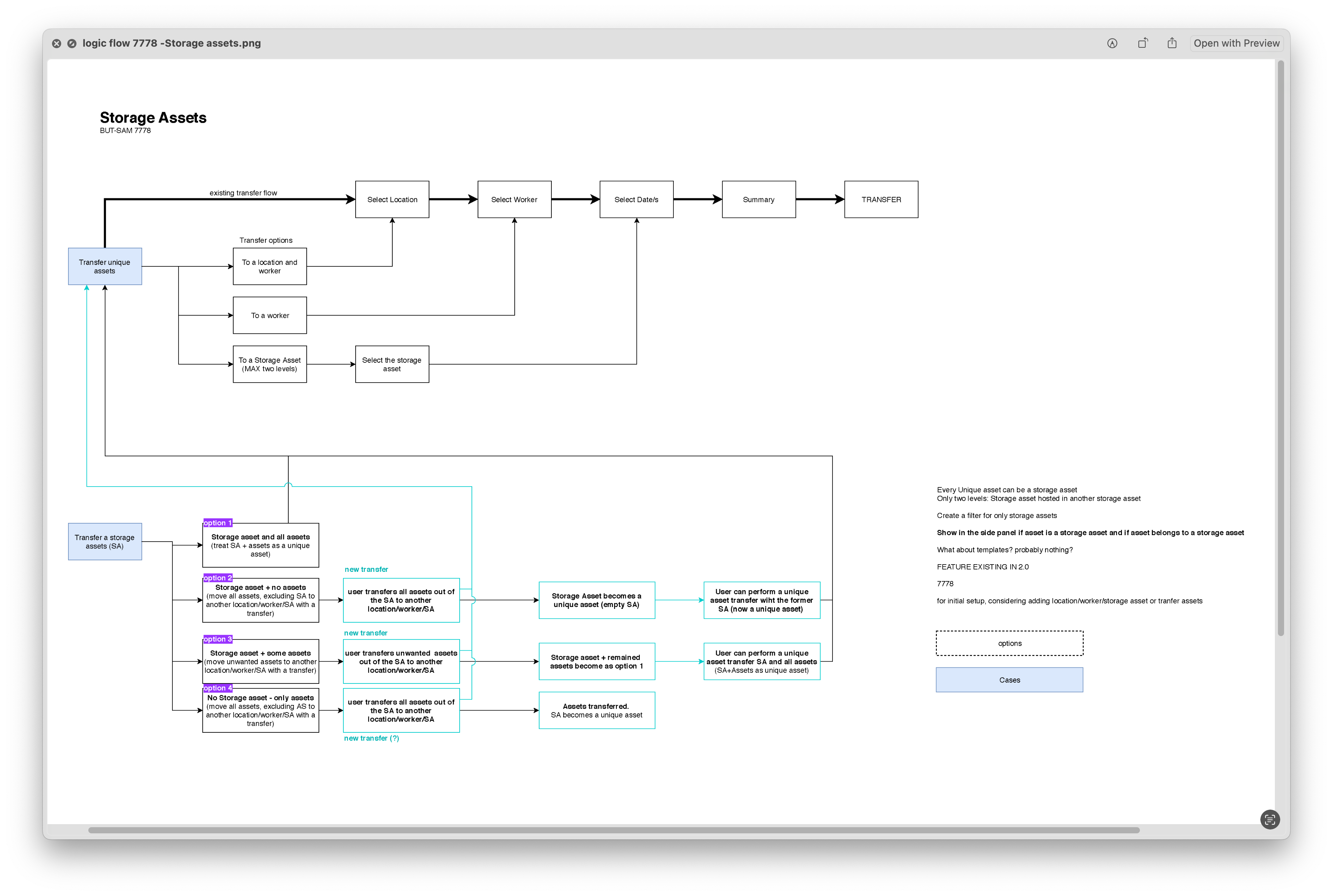Click Open with Preview button
Image resolution: width=1333 pixels, height=896 pixels.
[x=1236, y=44]
